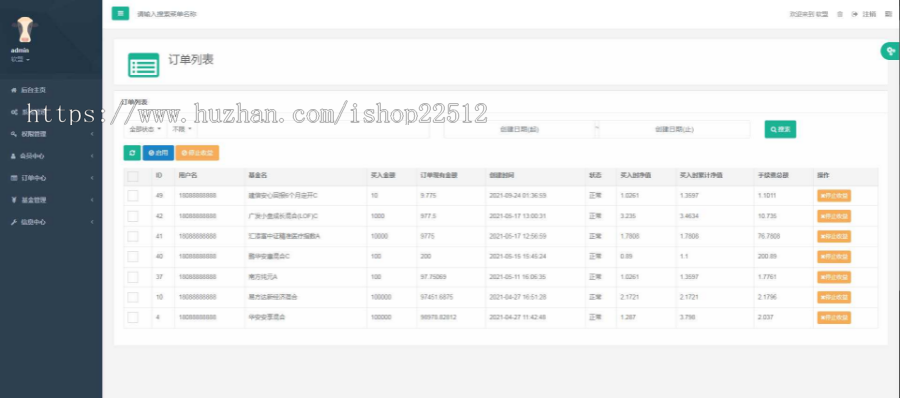Click the fee total 200.89
Image resolution: width=900 pixels, height=398 pixels.
click(767, 257)
